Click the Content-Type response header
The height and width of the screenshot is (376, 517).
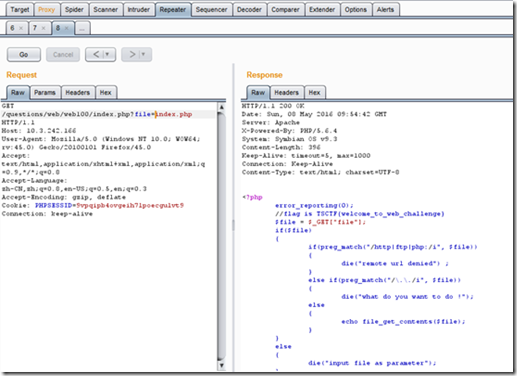320,172
